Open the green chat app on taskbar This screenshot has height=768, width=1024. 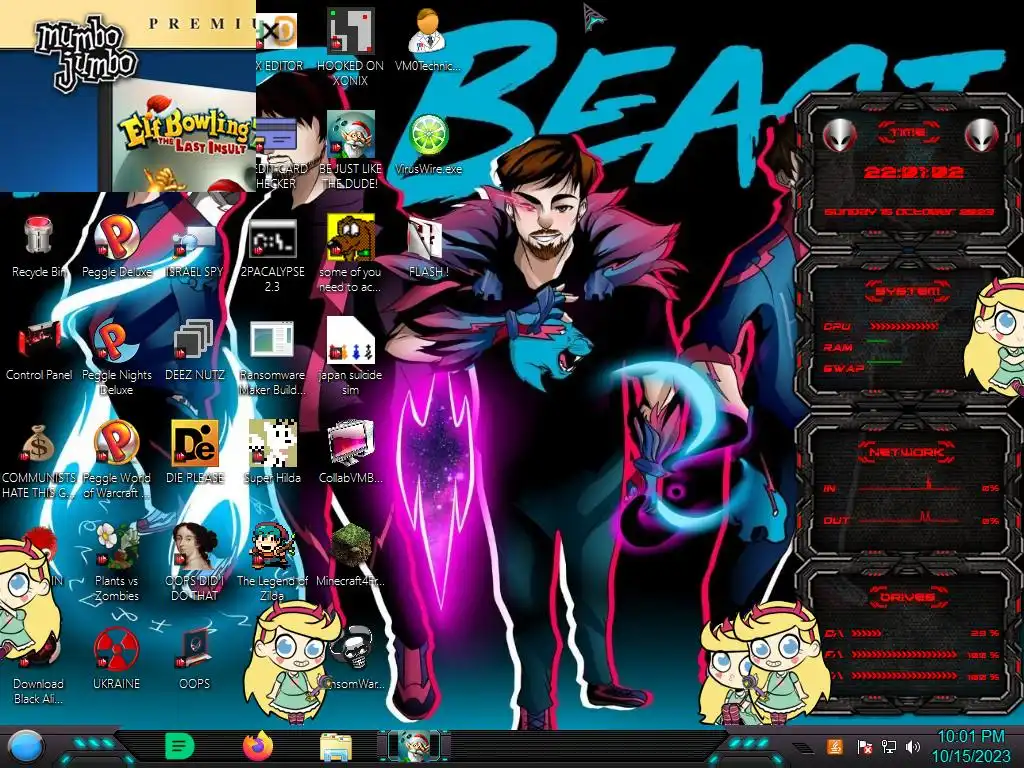point(179,746)
